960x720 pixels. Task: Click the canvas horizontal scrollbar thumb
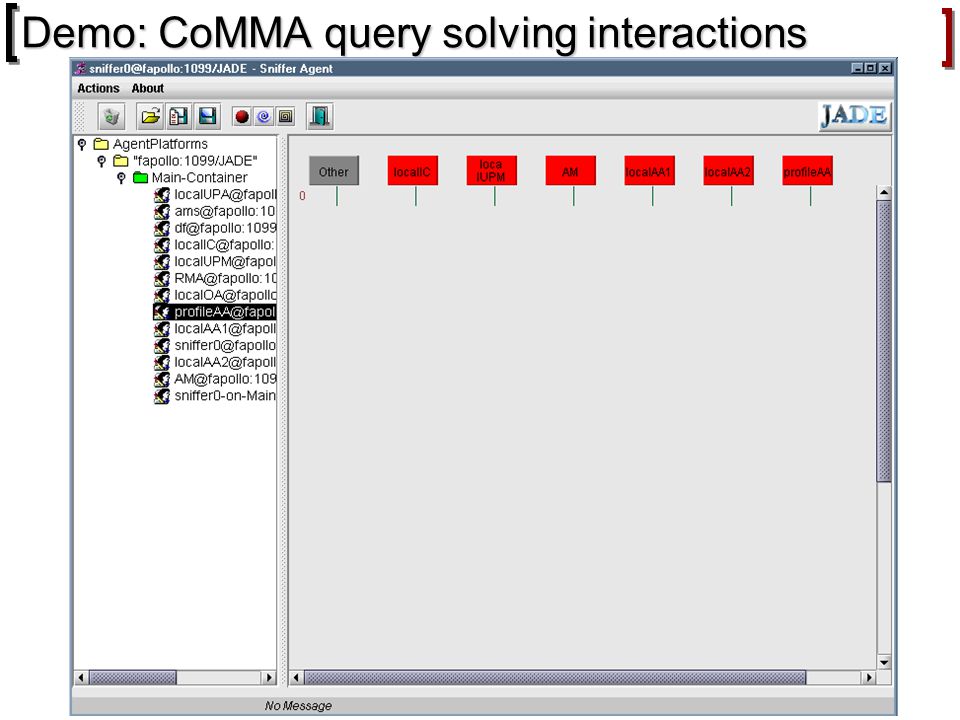click(x=555, y=677)
